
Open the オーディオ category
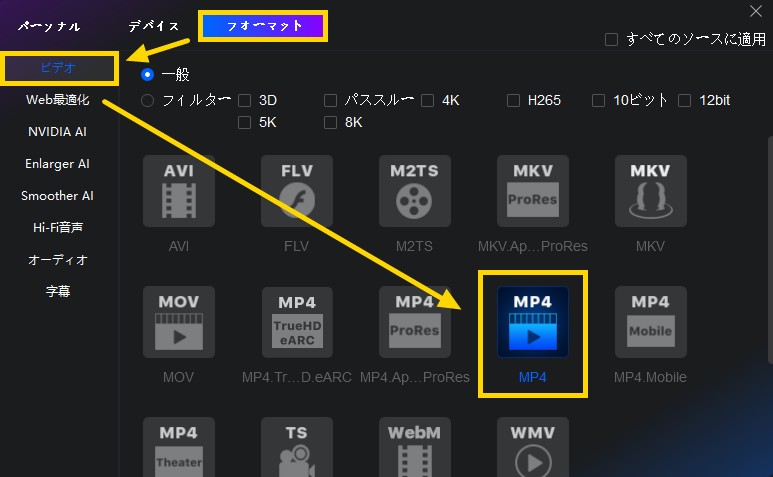(x=58, y=260)
